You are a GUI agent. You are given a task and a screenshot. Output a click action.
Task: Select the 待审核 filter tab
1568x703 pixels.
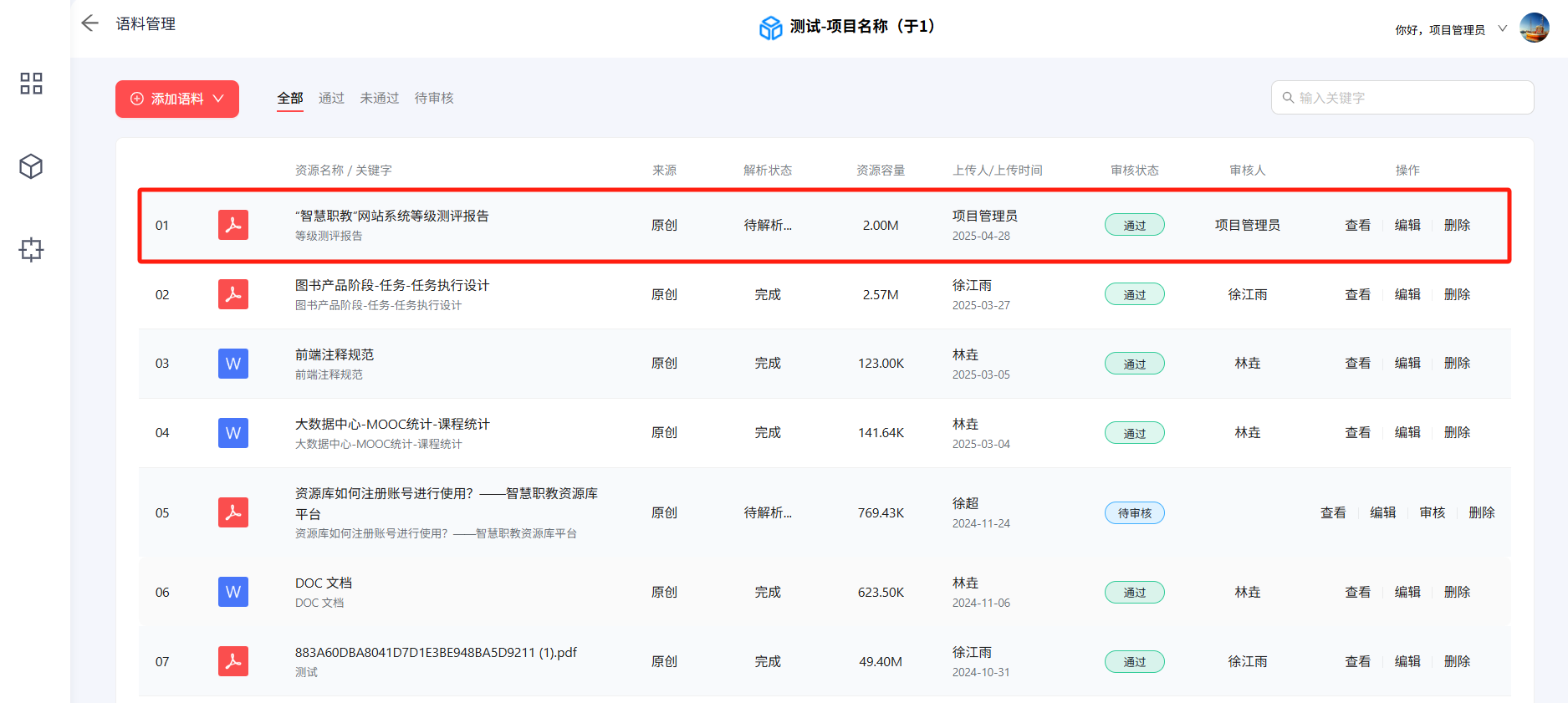pos(434,98)
